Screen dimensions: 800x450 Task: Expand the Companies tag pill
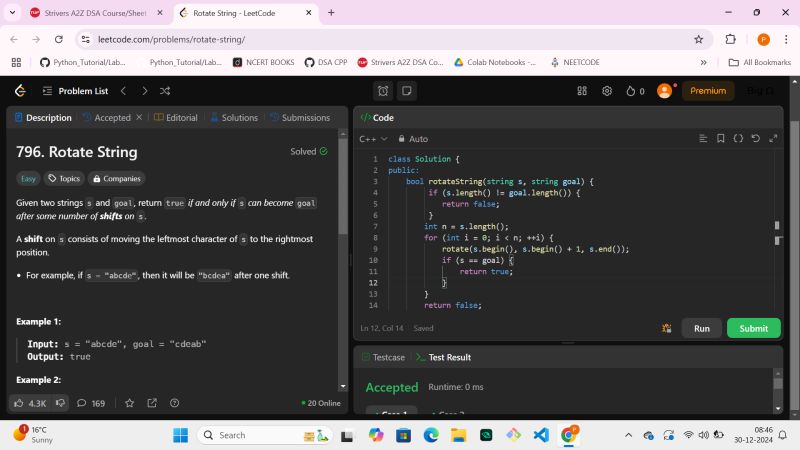(x=117, y=179)
